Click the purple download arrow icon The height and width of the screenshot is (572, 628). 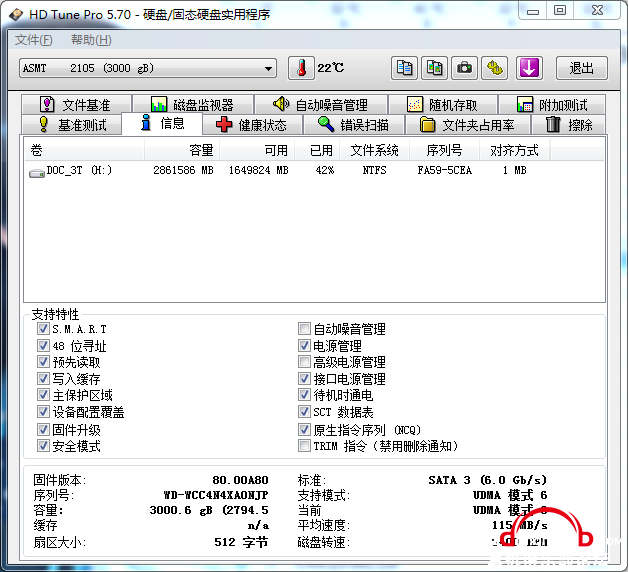pos(529,68)
